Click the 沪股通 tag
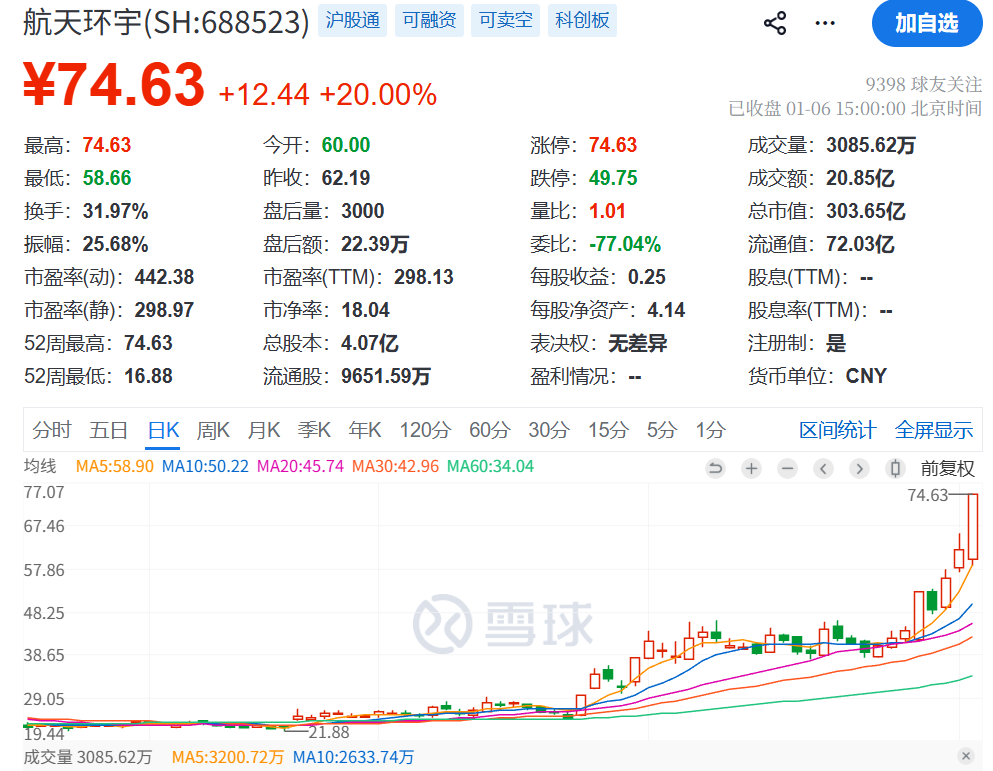This screenshot has width=993, height=771. [354, 21]
